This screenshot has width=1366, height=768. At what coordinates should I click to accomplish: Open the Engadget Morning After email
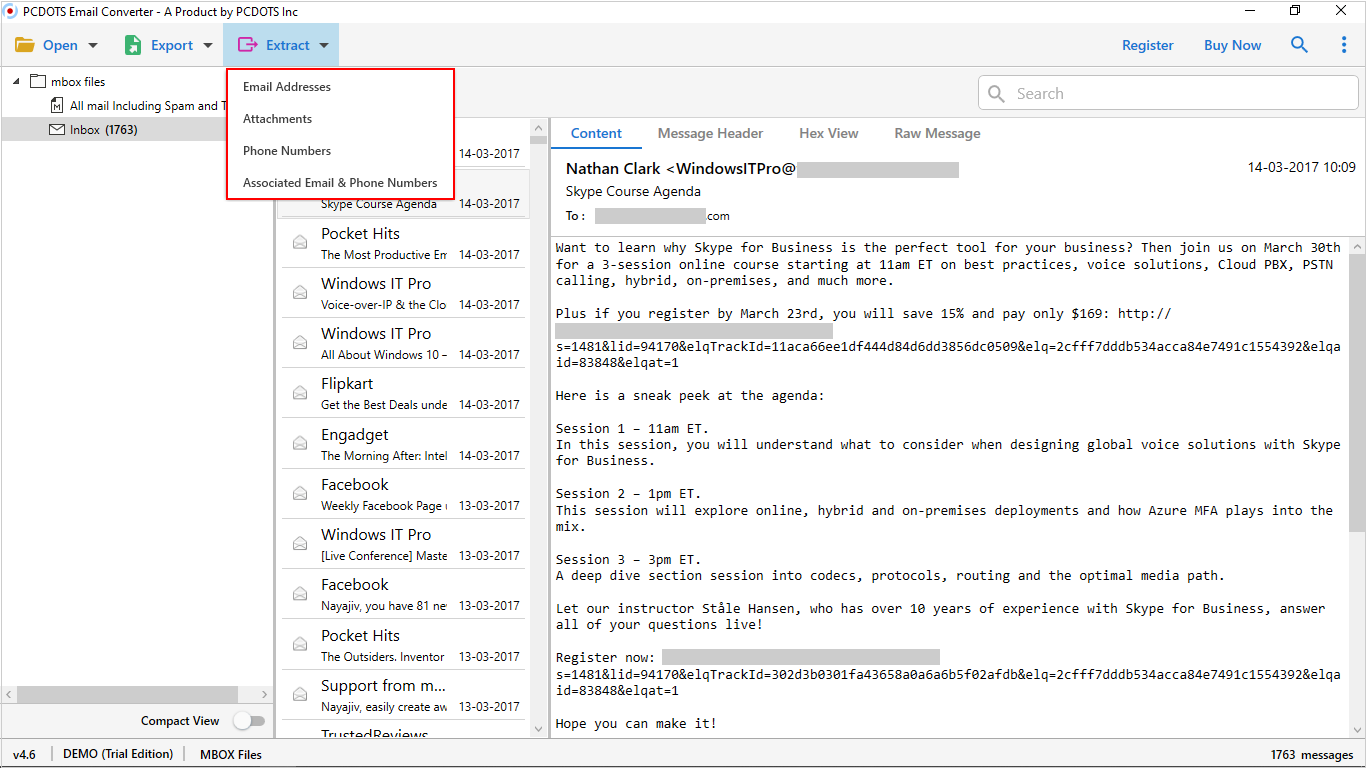[x=403, y=444]
